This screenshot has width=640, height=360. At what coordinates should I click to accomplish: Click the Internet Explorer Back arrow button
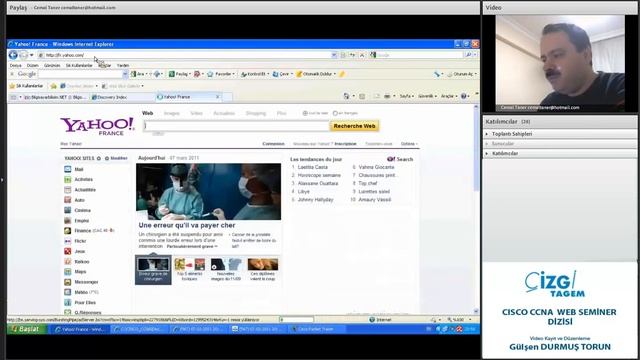click(13, 55)
